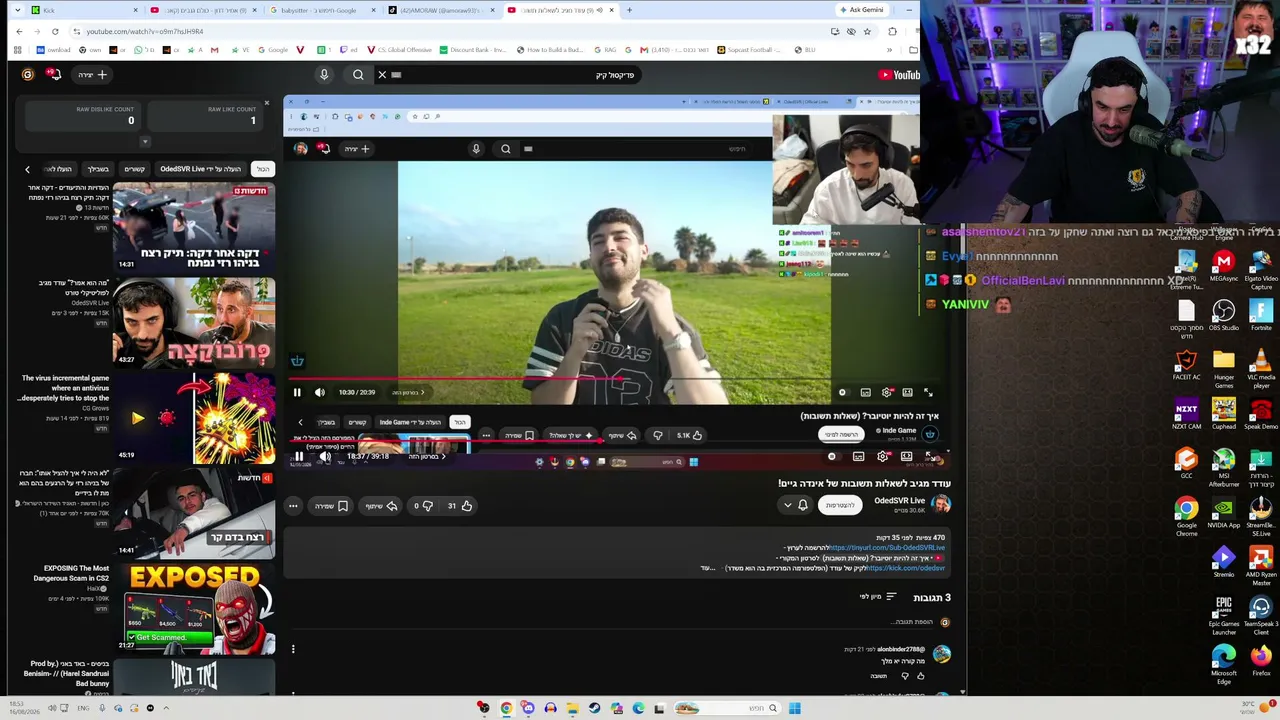
Task: Dislike the video showing 0 dislikes
Action: click(x=423, y=506)
